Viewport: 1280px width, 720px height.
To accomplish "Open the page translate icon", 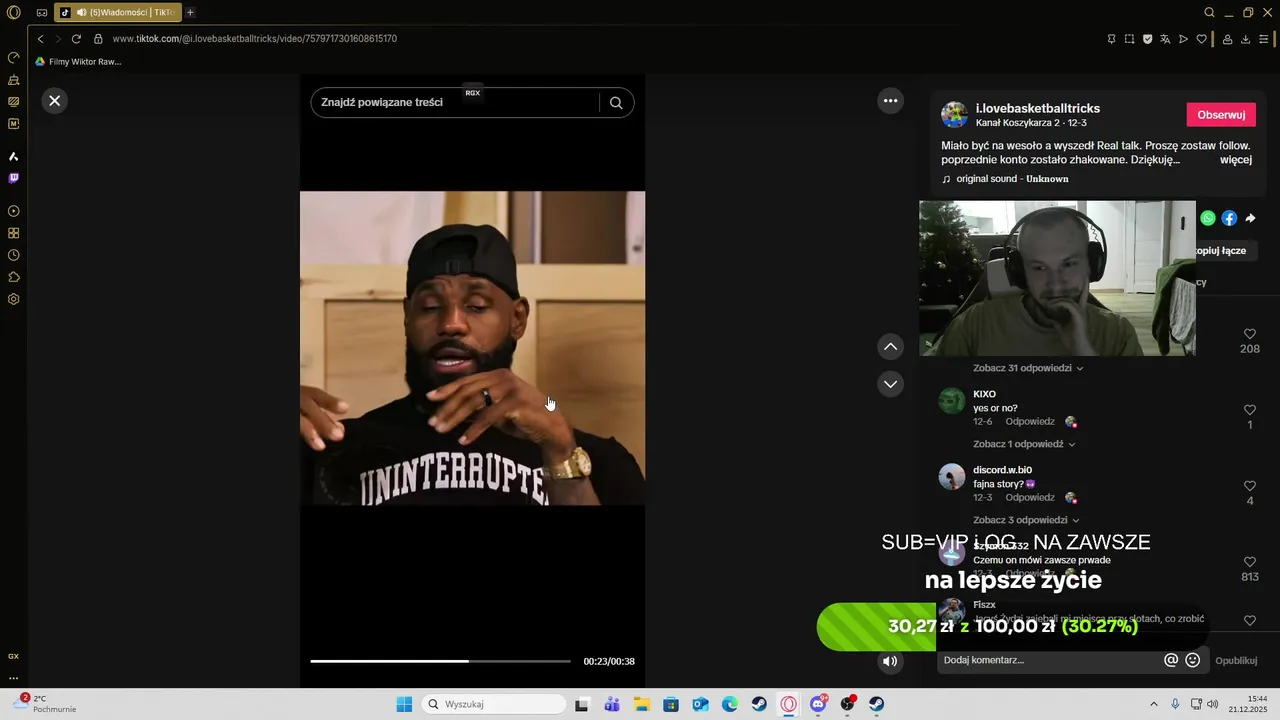I will tap(1165, 39).
